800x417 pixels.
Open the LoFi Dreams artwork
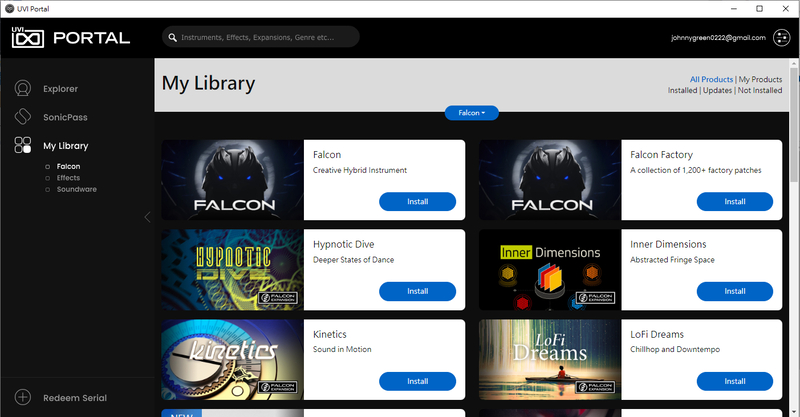pos(550,359)
